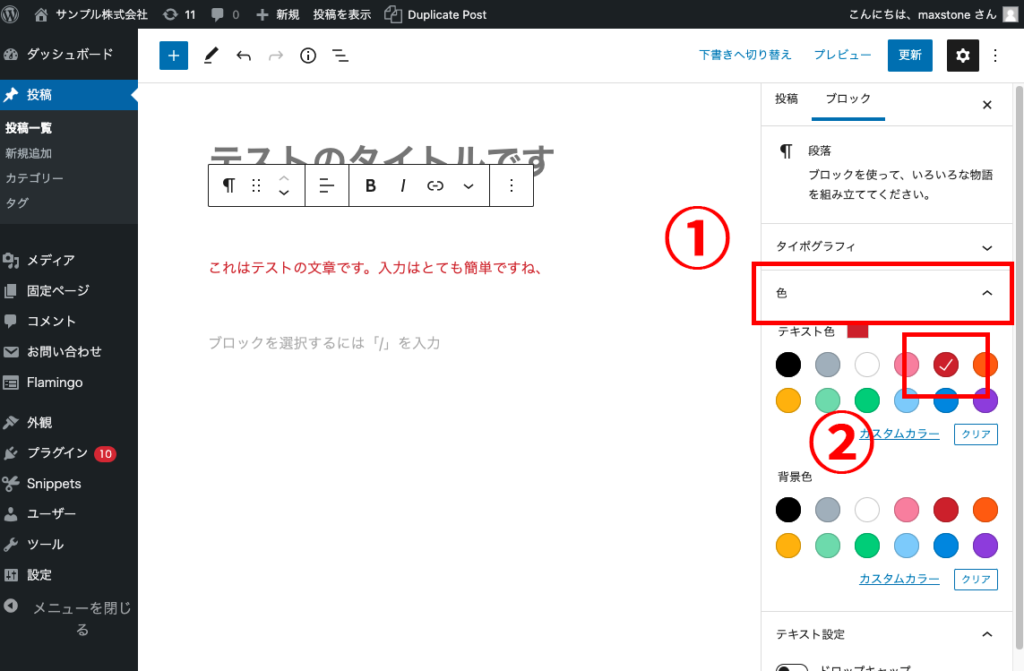The image size is (1024, 671).
Task: Undo the last change
Action: pos(243,55)
